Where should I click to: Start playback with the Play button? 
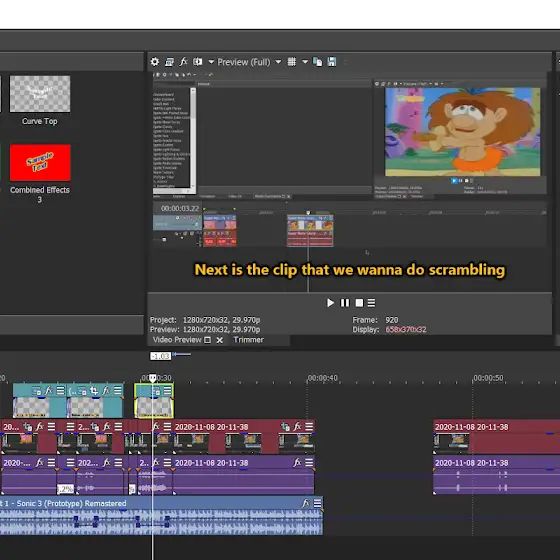[330, 303]
